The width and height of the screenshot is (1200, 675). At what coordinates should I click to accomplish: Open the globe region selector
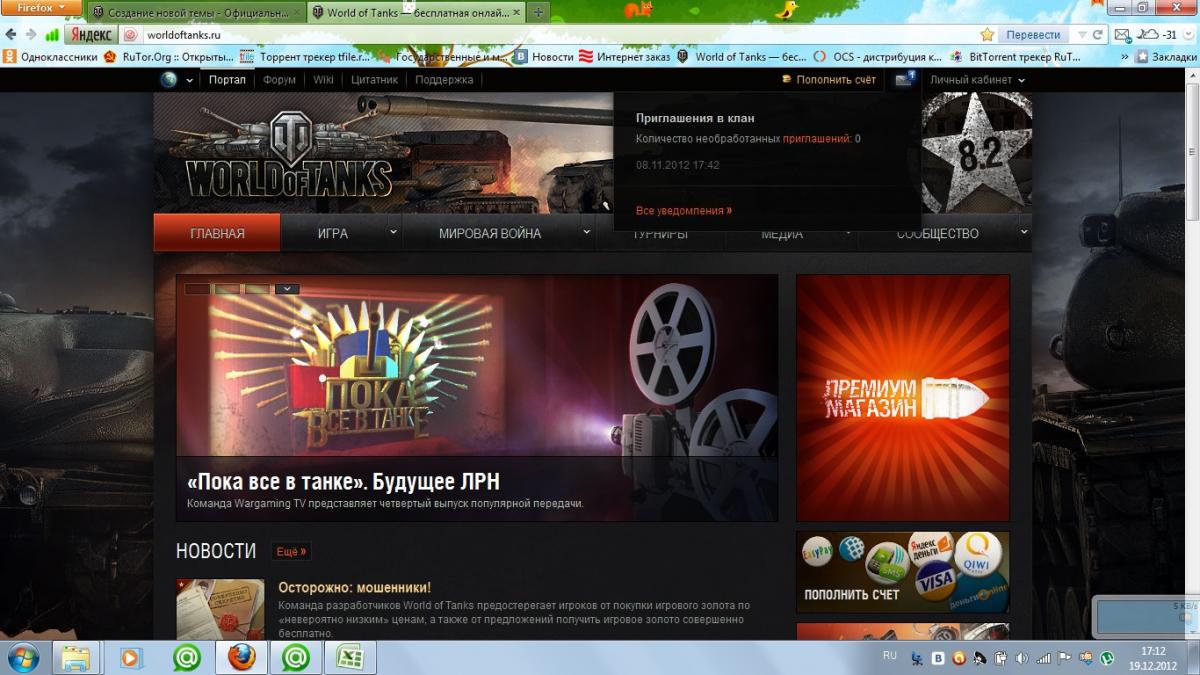pos(176,80)
